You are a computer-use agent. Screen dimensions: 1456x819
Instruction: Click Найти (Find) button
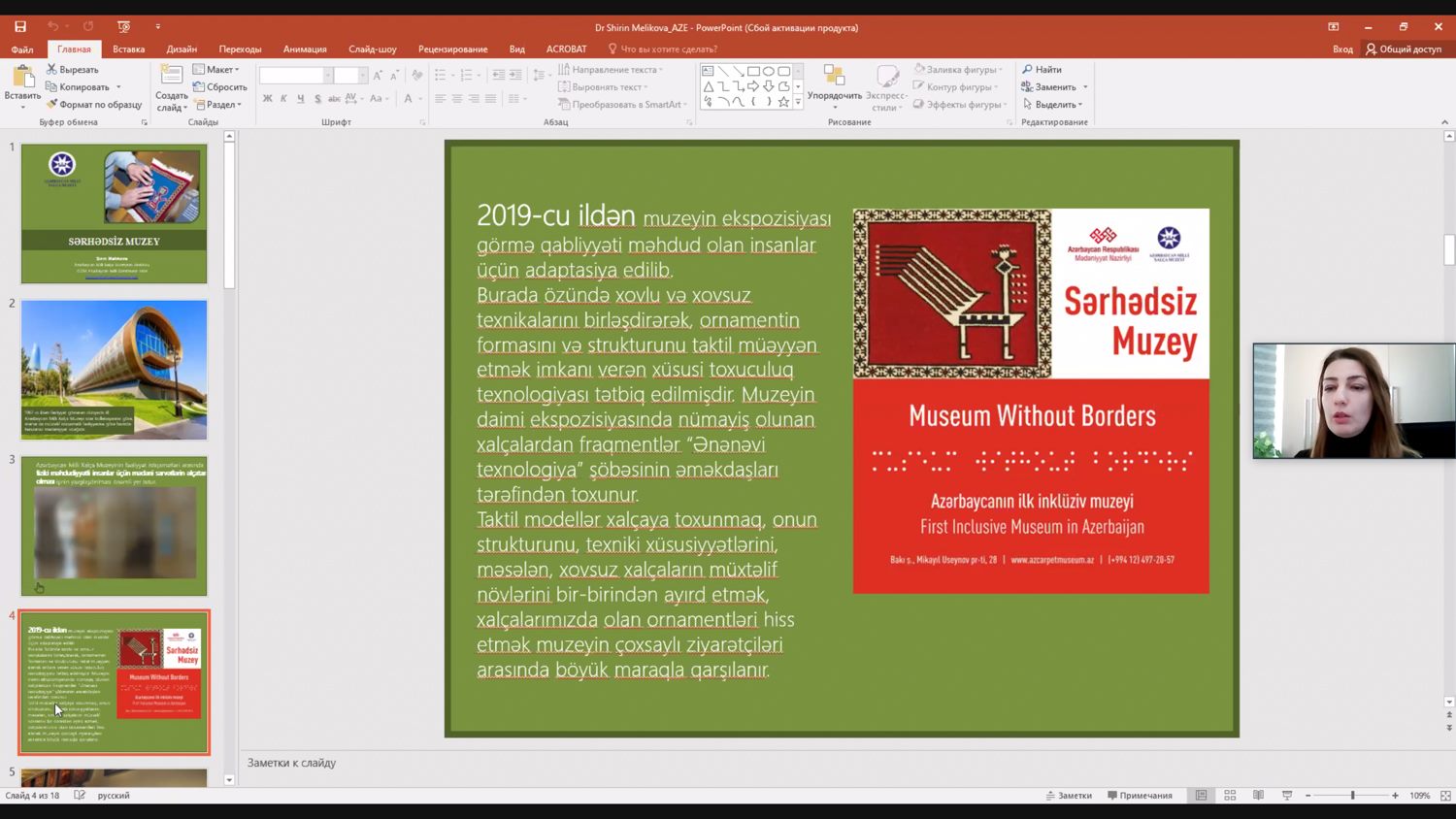click(1042, 70)
